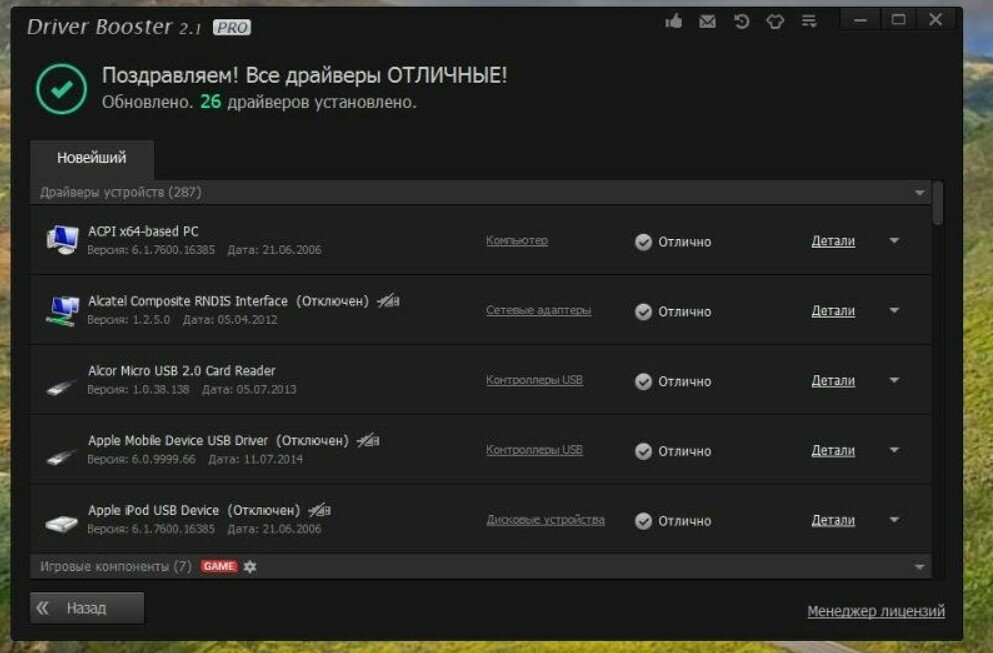Open Детали for ACPI x64-based PC
Viewport: 993px width, 653px height.
pos(833,241)
